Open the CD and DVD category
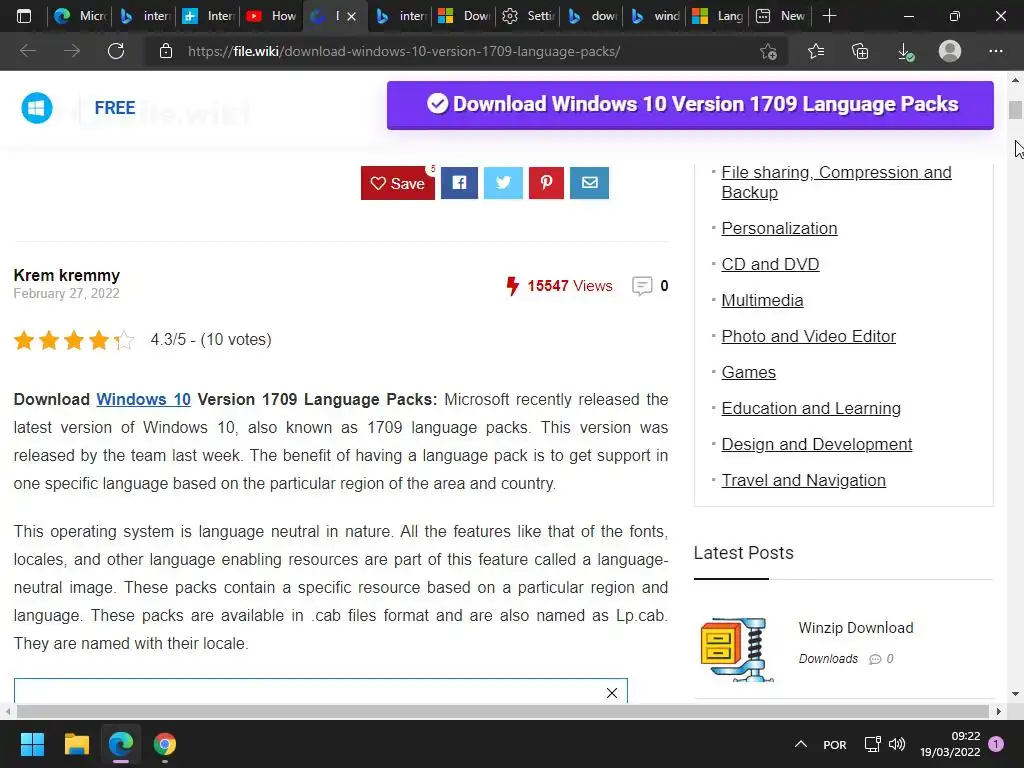This screenshot has width=1024, height=768. 770,264
